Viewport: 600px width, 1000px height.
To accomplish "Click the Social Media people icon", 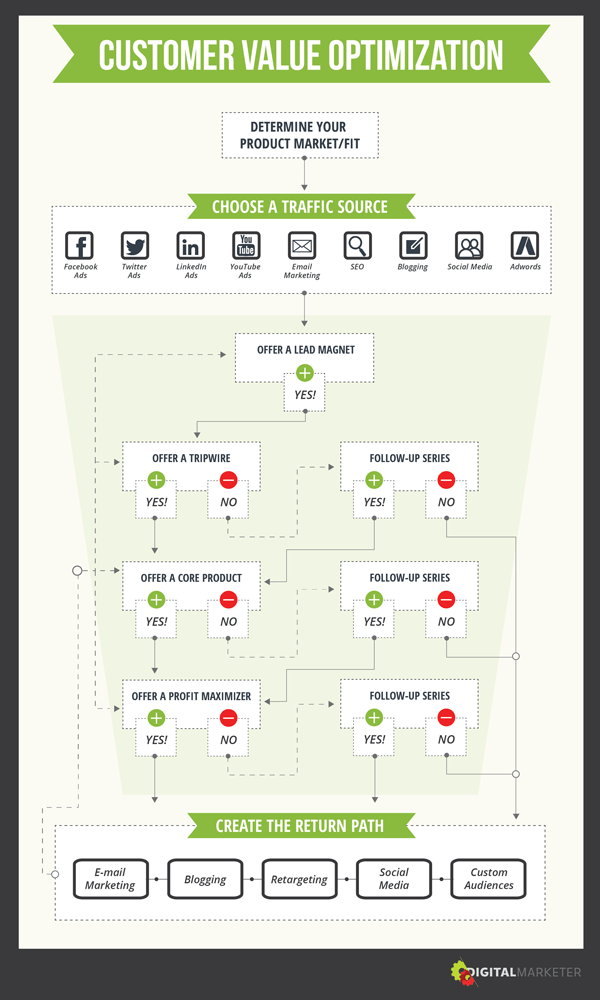I will [469, 246].
